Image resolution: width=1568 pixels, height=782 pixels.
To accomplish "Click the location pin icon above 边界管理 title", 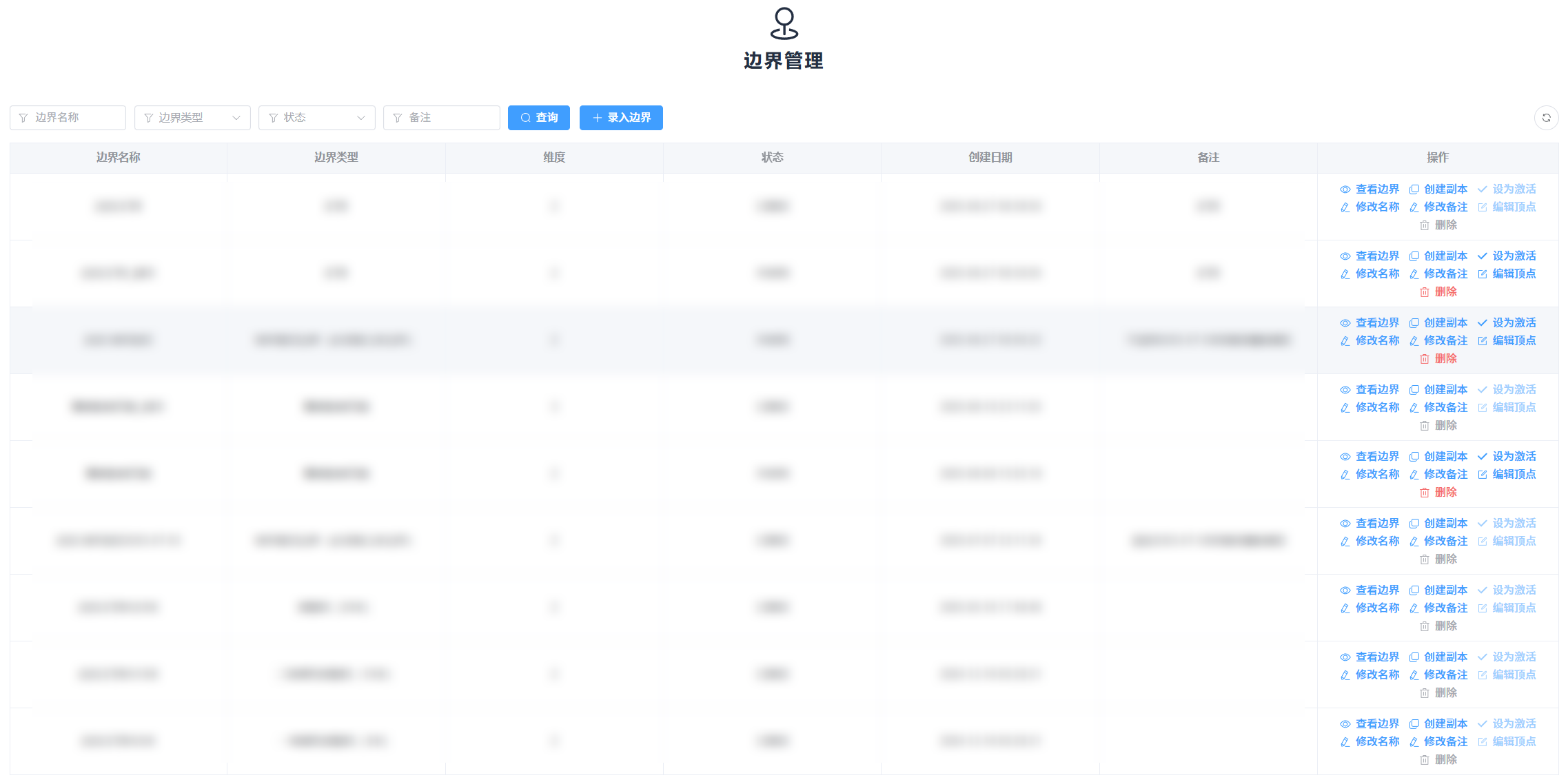I will [x=784, y=23].
